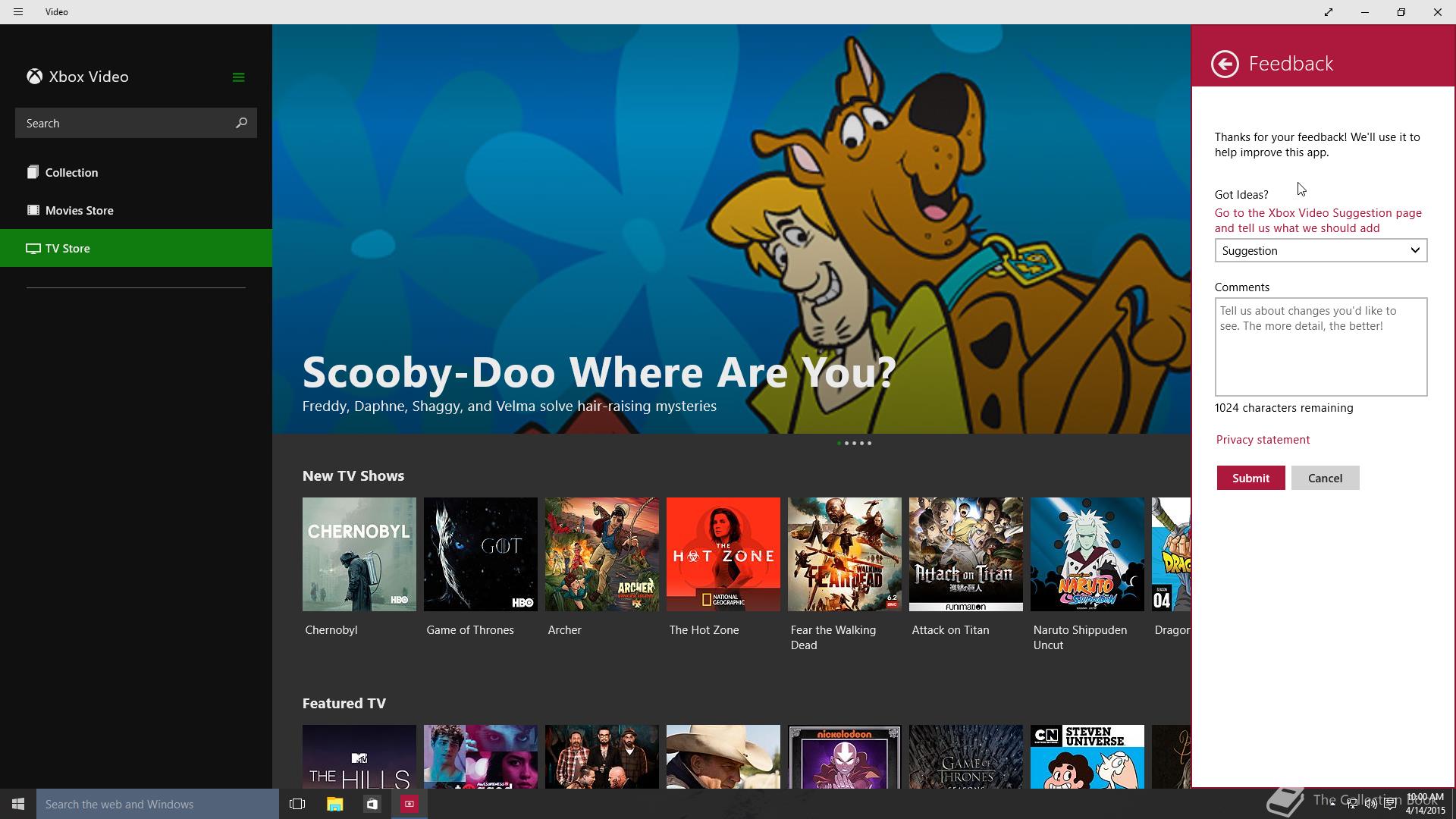The height and width of the screenshot is (819, 1456).
Task: Click the Collection icon in the sidebar
Action: (x=33, y=172)
